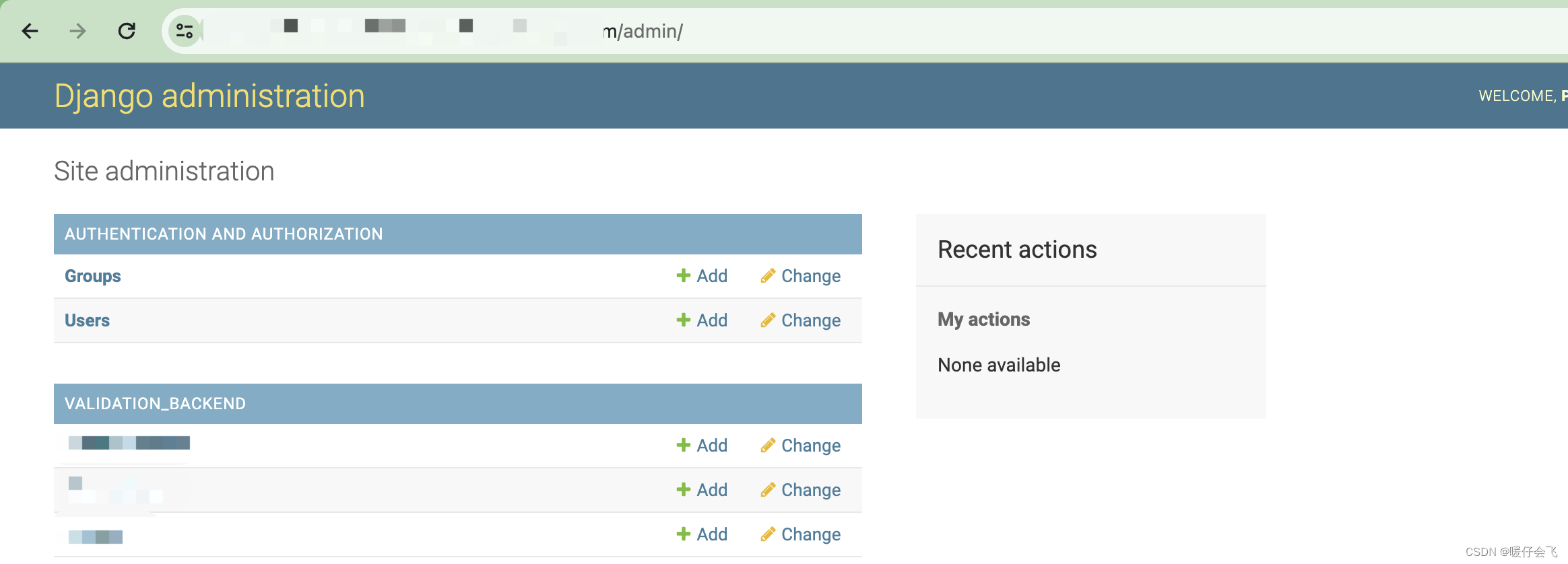Open the Groups model link

pyautogui.click(x=93, y=276)
